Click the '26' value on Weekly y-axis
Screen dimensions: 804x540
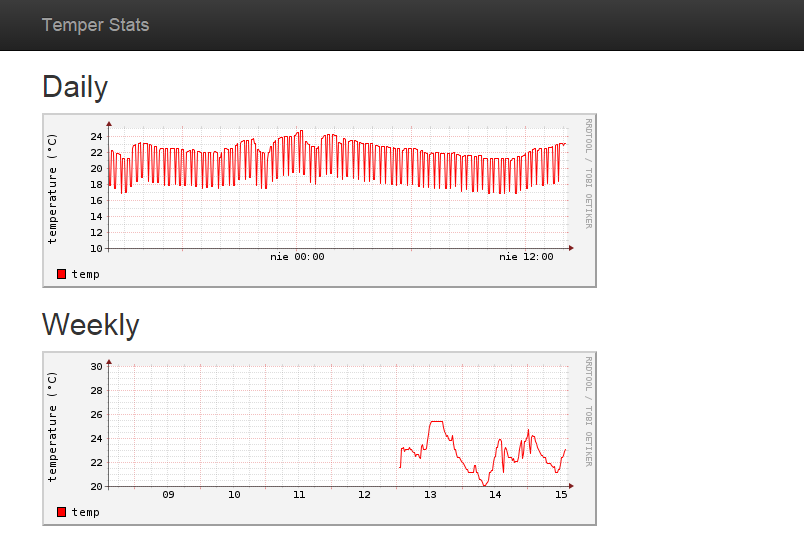96,414
